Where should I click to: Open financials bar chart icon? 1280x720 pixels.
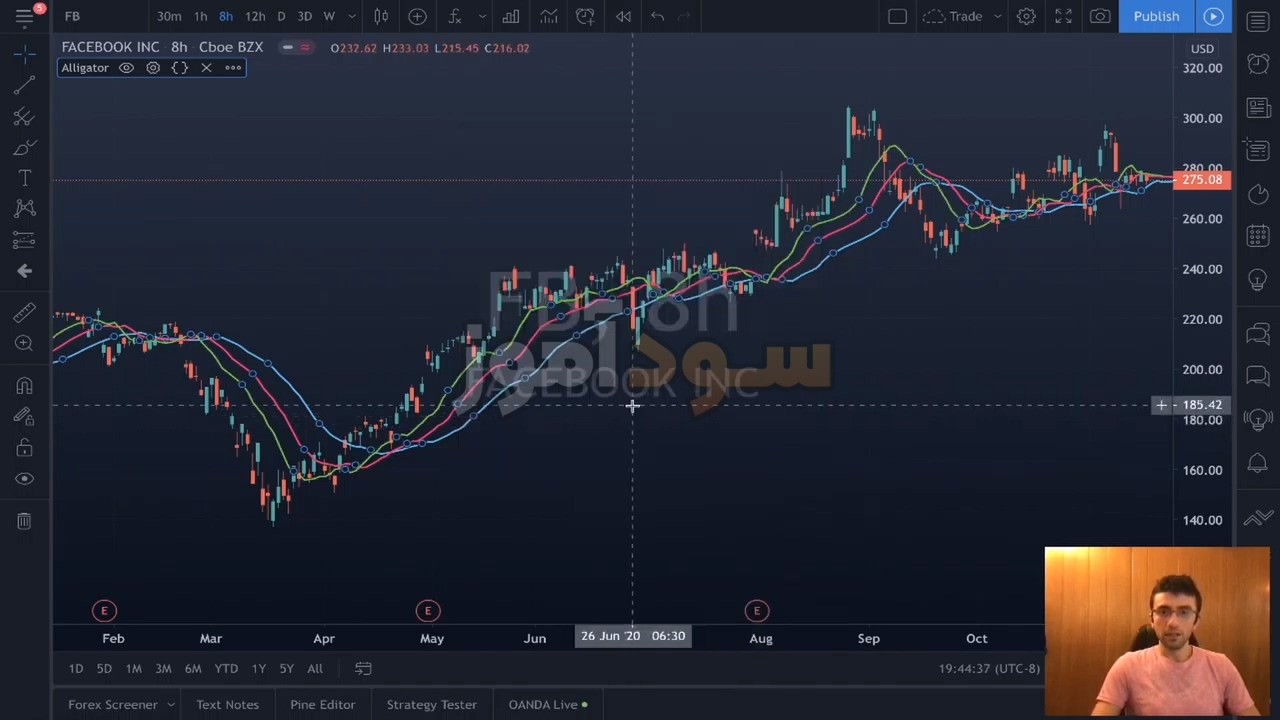coord(511,16)
